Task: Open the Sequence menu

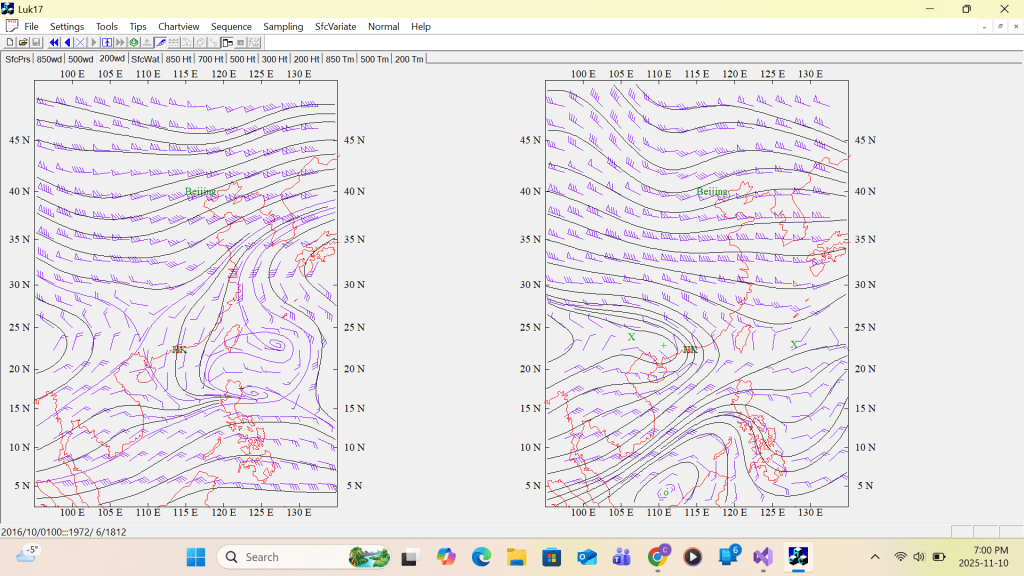Action: coord(231,26)
